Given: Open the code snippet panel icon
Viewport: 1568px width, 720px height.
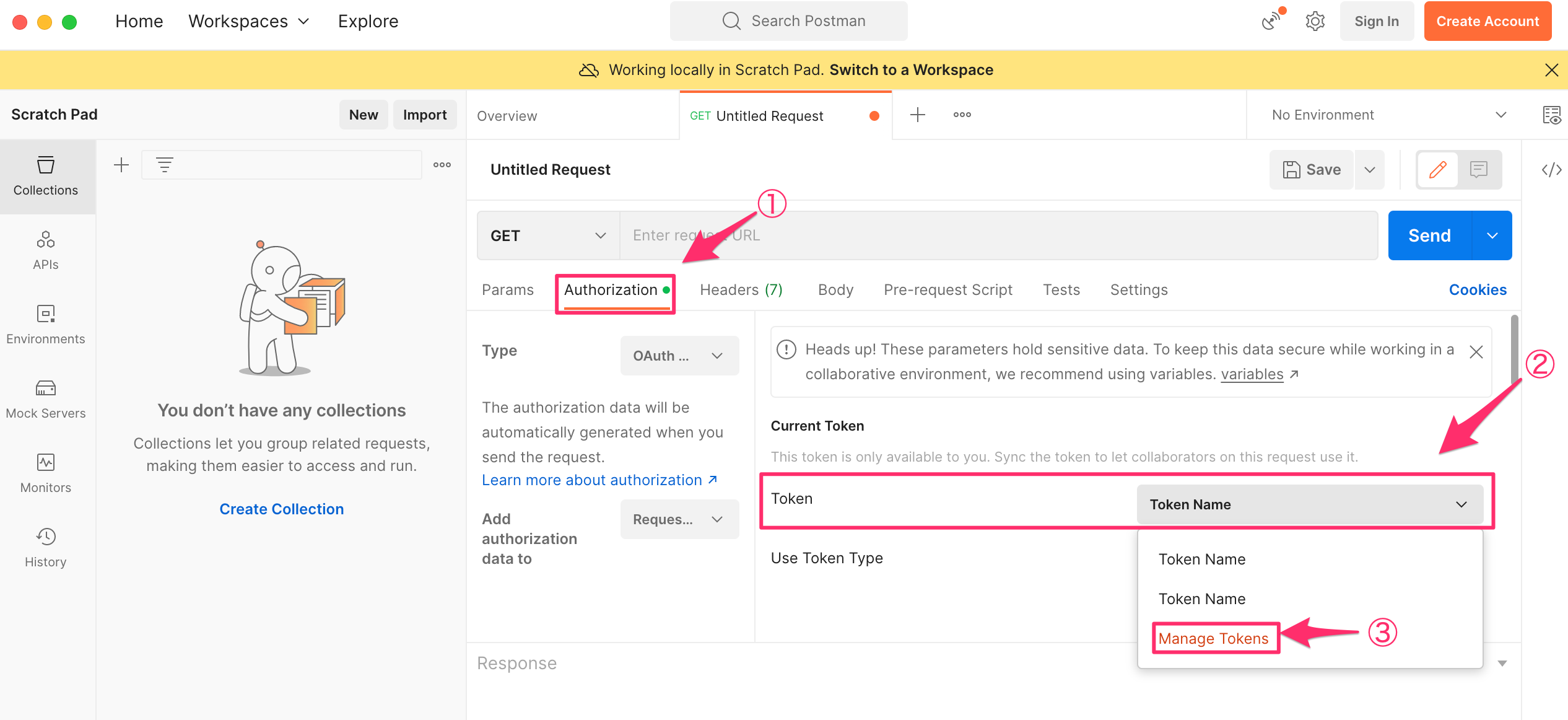Looking at the screenshot, I should point(1552,169).
